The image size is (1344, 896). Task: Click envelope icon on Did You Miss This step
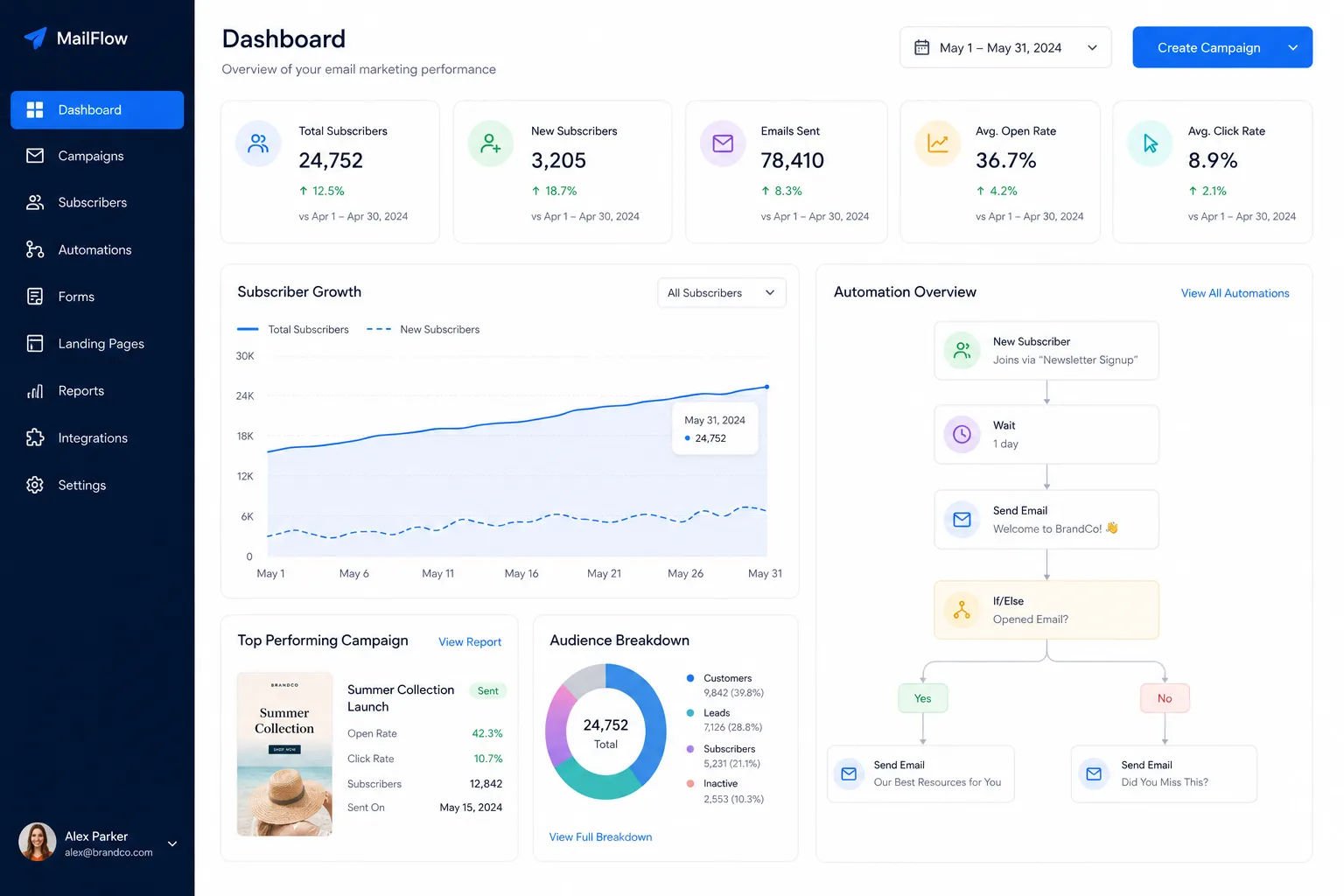[1094, 773]
